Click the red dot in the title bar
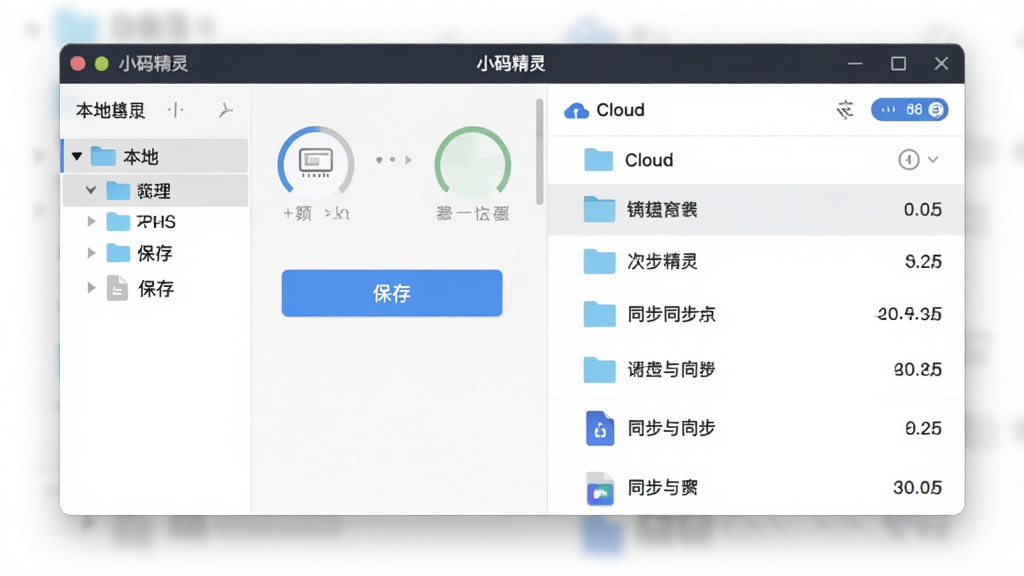Viewport: 1024px width, 576px height. pos(78,63)
